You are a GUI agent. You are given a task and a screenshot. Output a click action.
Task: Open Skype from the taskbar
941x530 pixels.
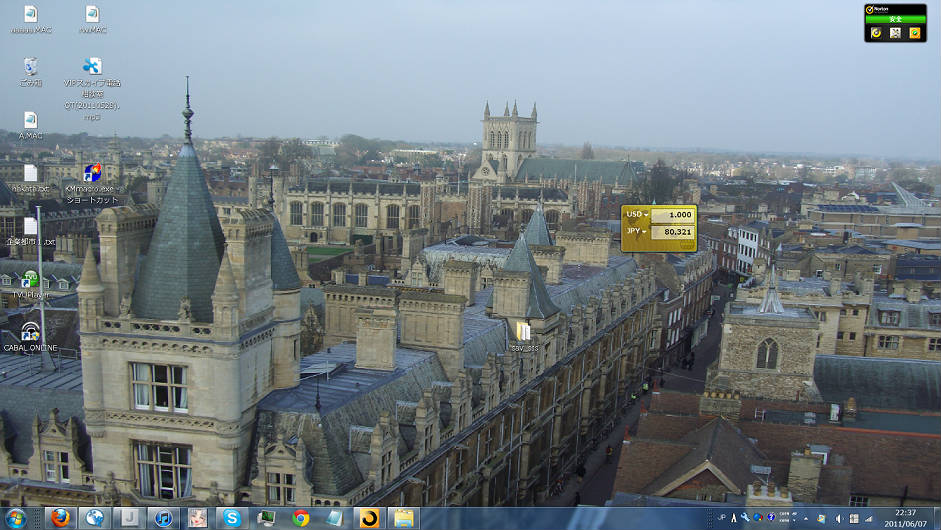click(x=232, y=518)
